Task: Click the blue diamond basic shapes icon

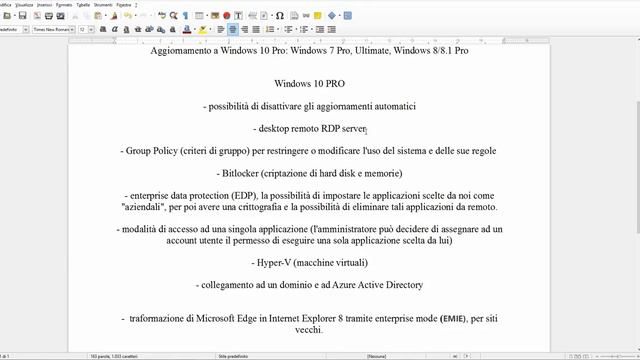Action: [331, 16]
